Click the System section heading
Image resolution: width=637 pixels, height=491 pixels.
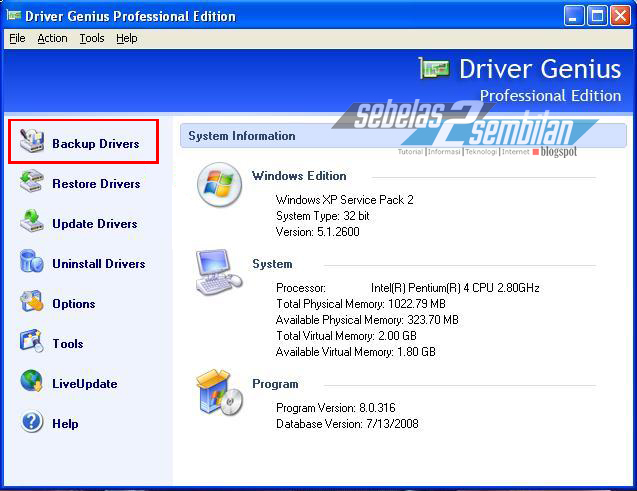click(272, 264)
